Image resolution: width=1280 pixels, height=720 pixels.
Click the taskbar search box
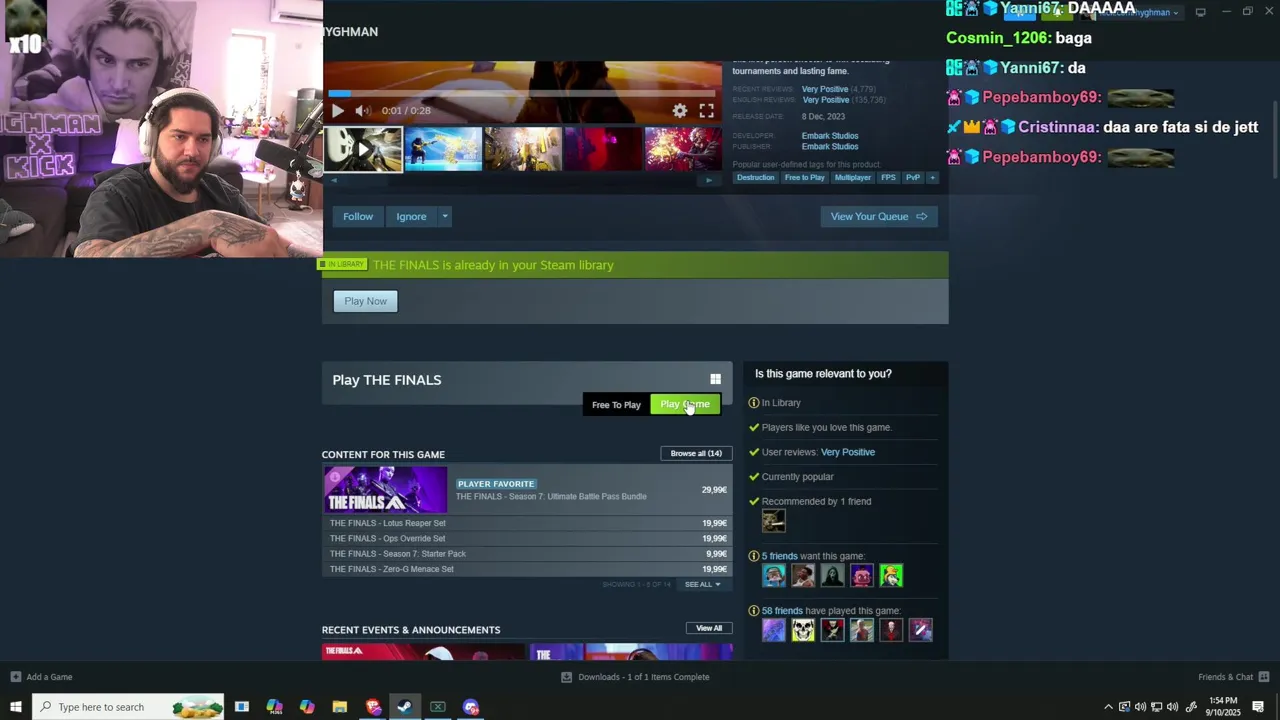[128, 707]
